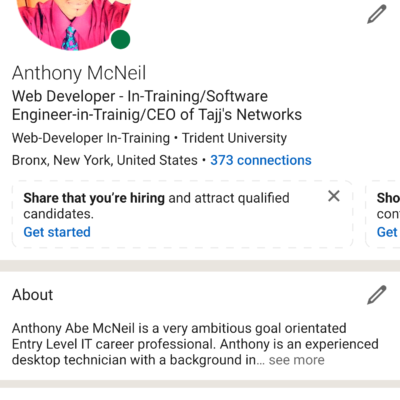Click the green online status dot
The width and height of the screenshot is (400, 400).
click(x=120, y=39)
